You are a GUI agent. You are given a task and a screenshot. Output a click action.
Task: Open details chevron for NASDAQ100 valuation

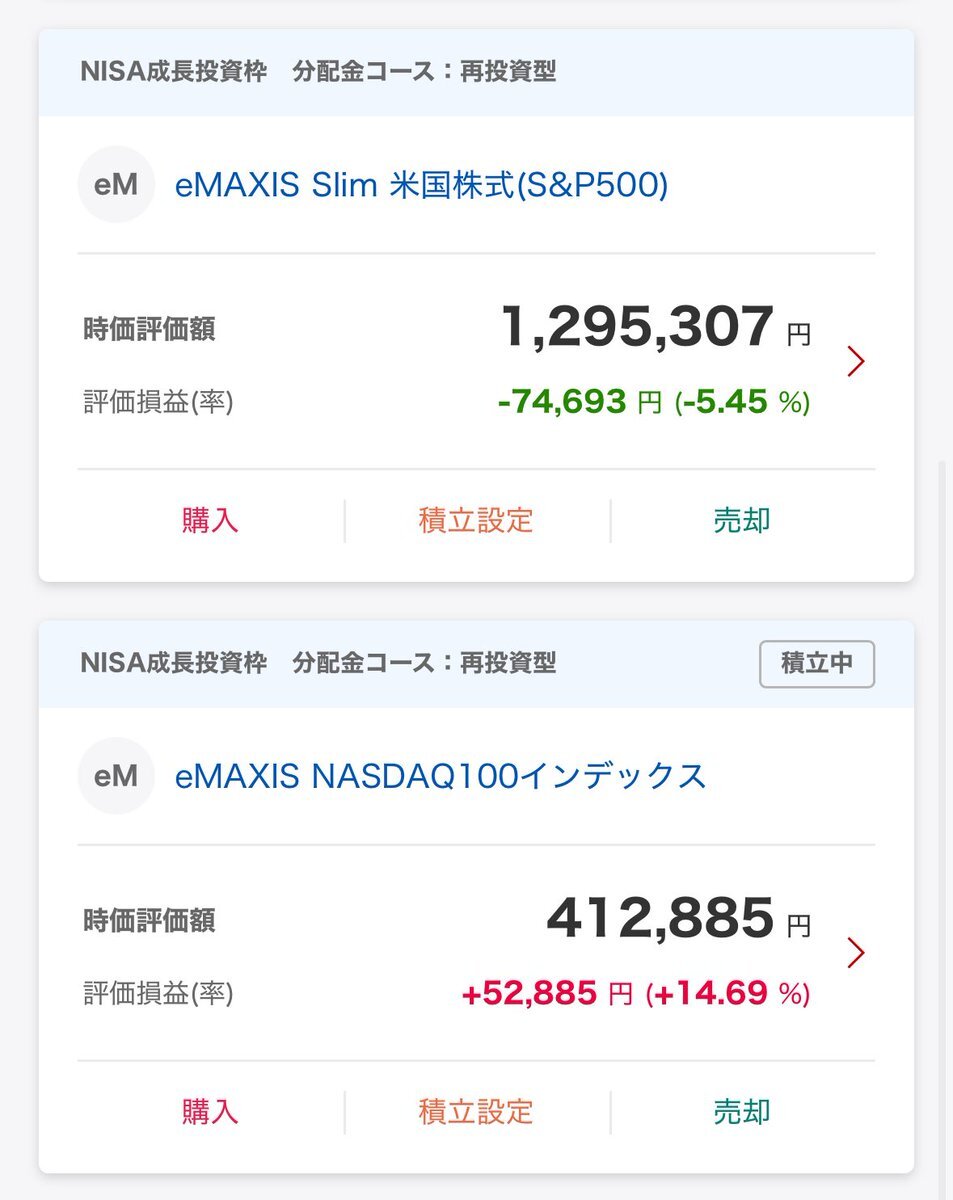click(x=855, y=953)
